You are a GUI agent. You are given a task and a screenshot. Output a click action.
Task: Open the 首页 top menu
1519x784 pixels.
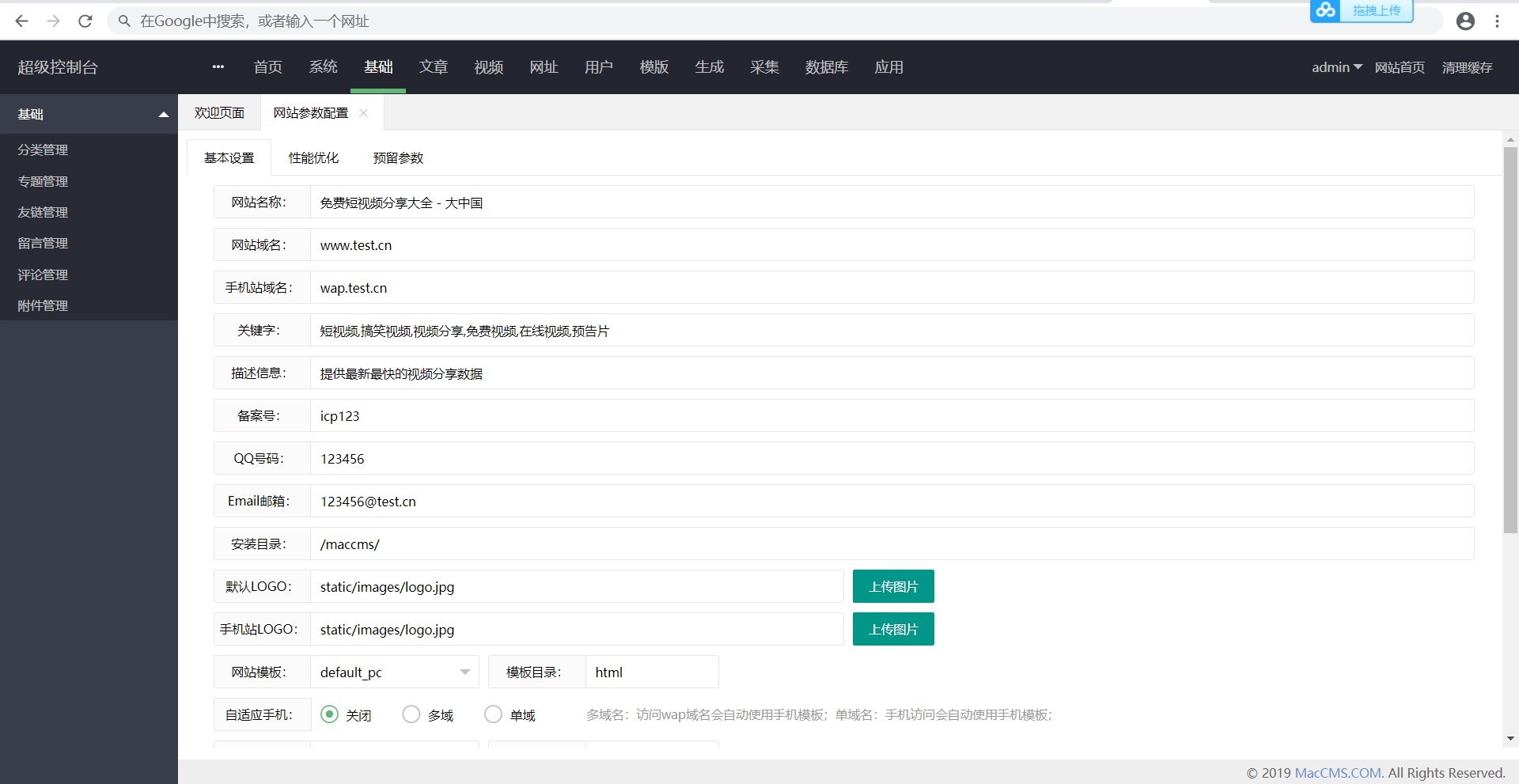point(267,67)
